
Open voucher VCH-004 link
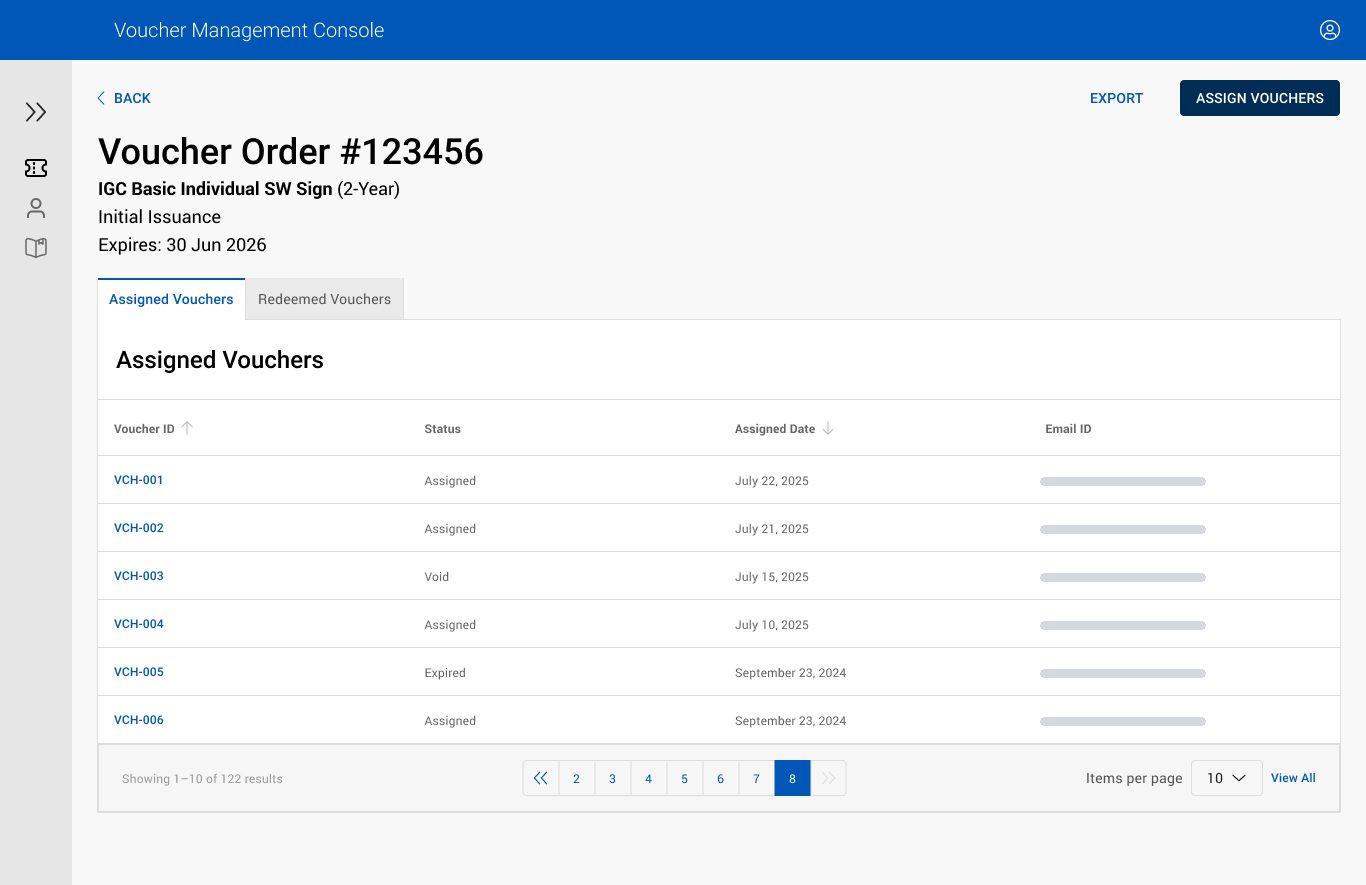(x=139, y=624)
